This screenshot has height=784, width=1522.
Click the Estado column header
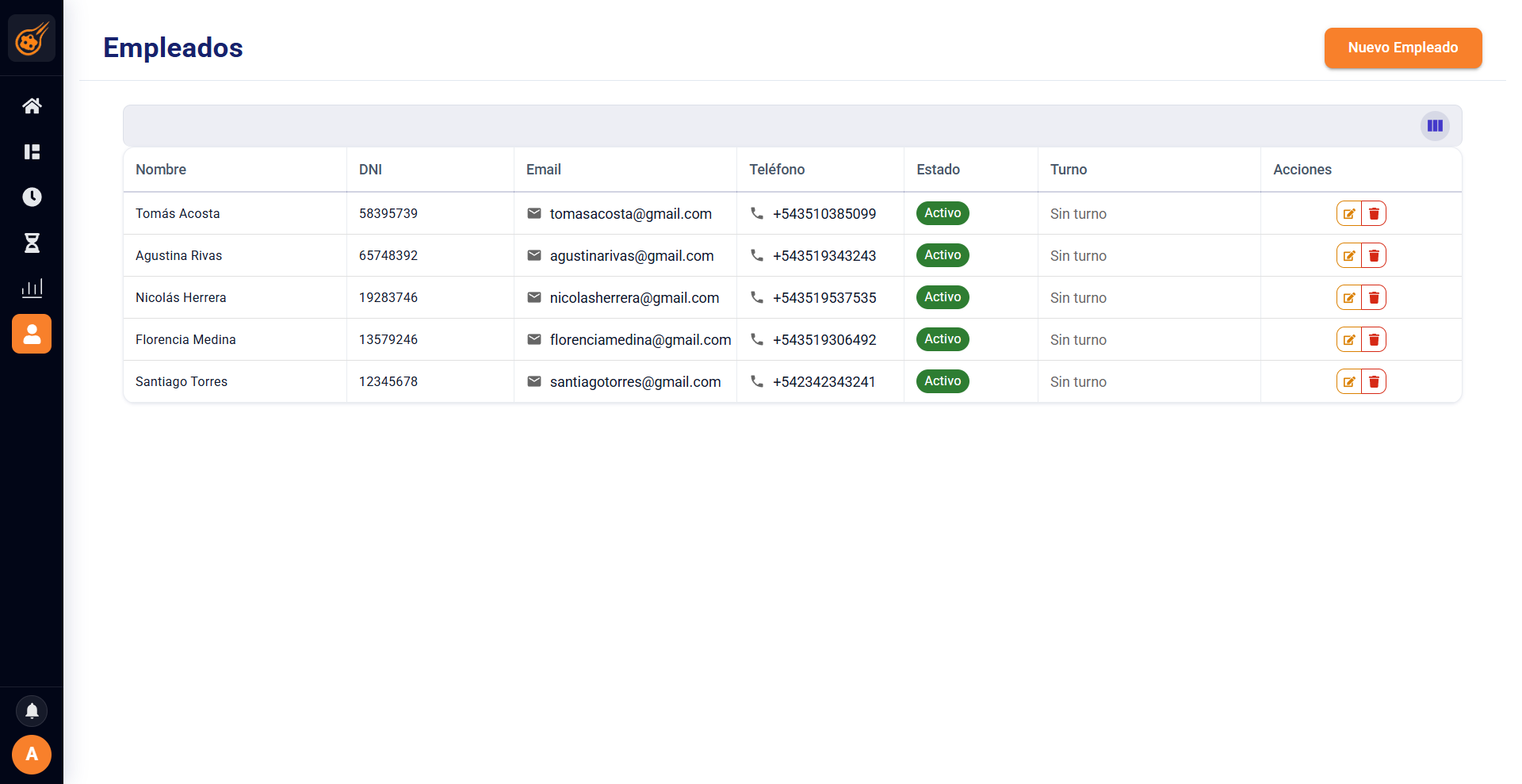[938, 170]
